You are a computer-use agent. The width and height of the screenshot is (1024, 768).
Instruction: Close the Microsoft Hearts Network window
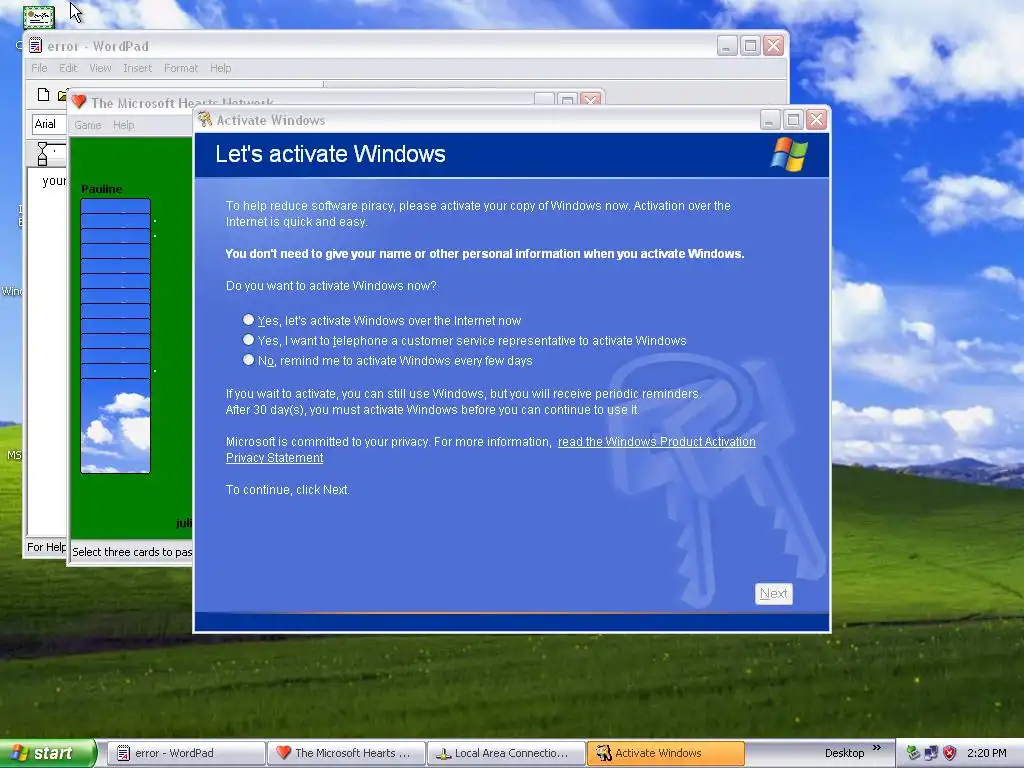coord(591,101)
